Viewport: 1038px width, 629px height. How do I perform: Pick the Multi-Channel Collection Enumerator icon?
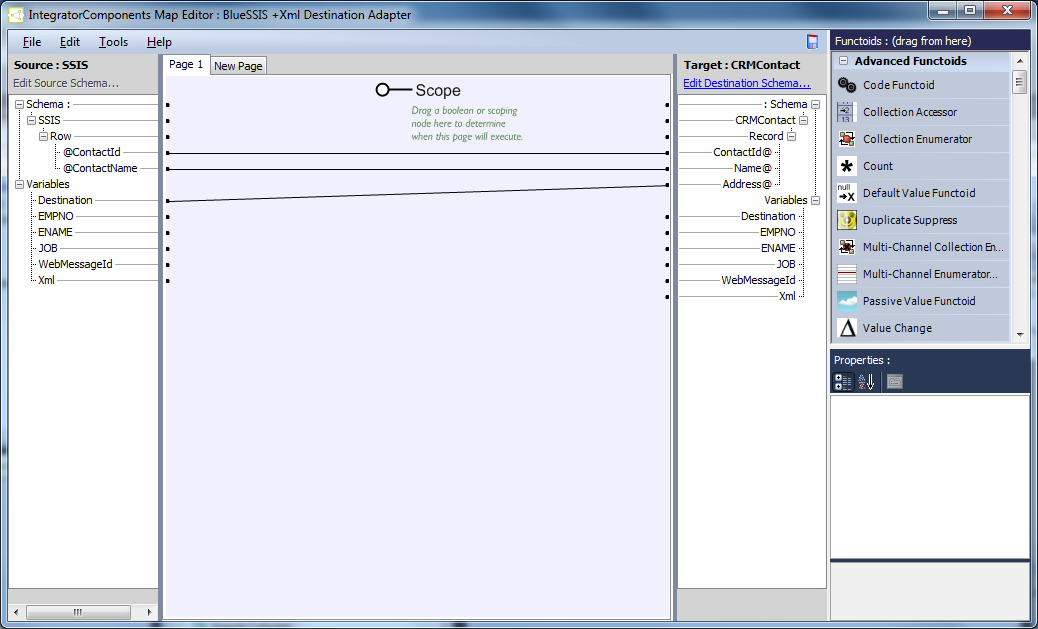(x=847, y=247)
